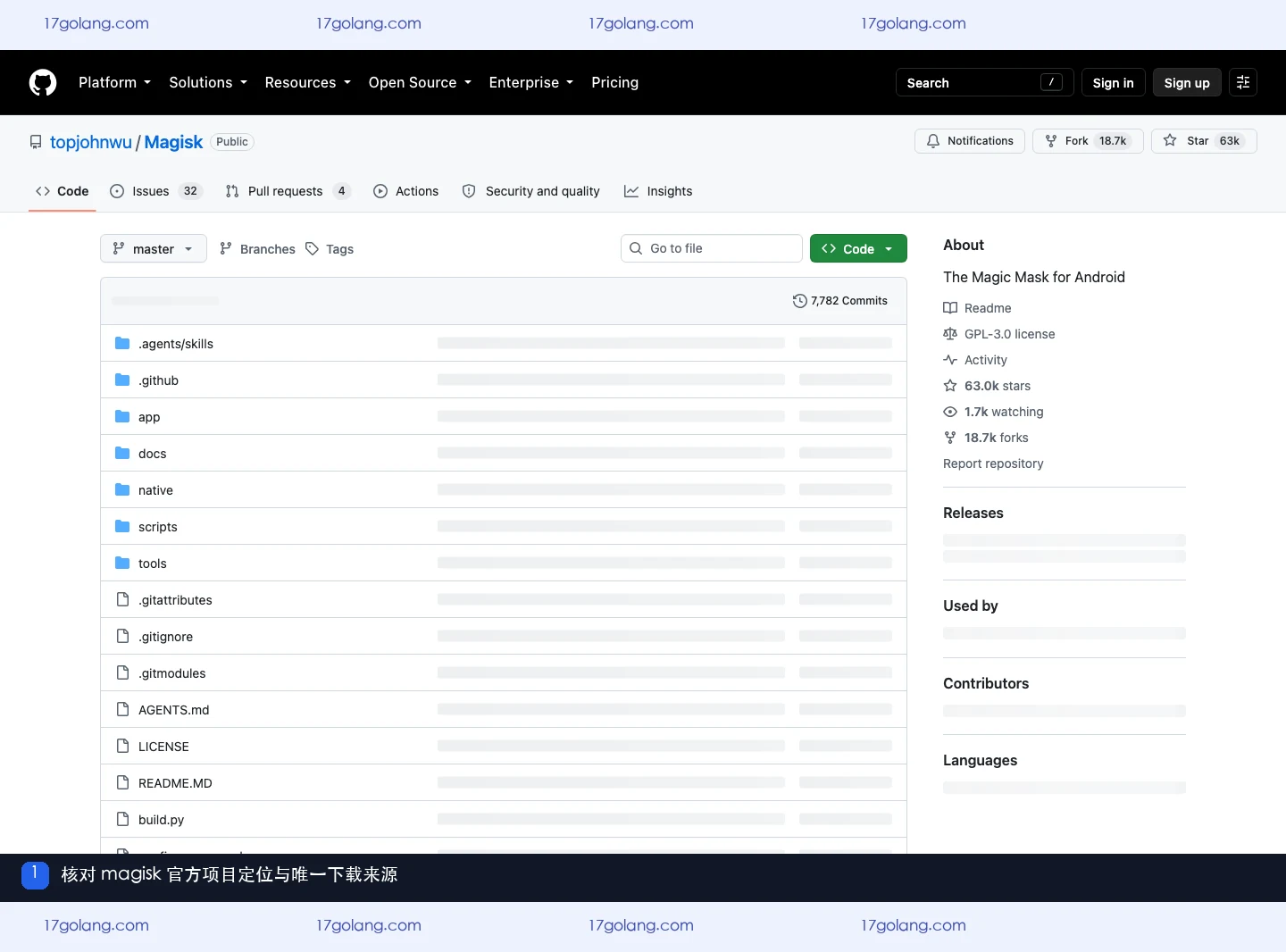Image resolution: width=1286 pixels, height=952 pixels.
Task: Open the Releases heading link
Action: pos(973,513)
